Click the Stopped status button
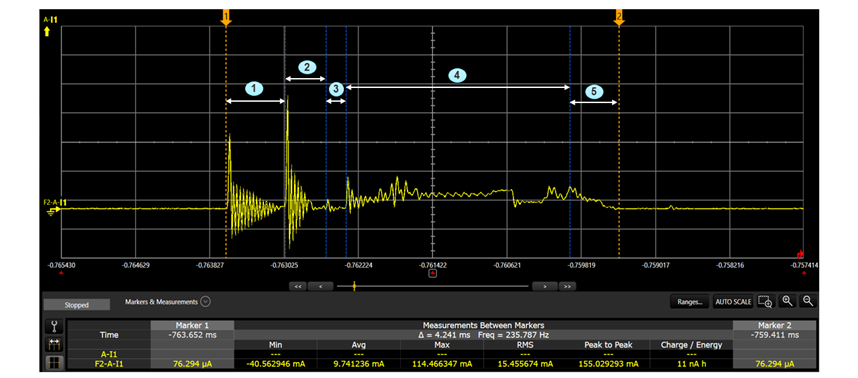The height and width of the screenshot is (378, 858). [x=76, y=305]
